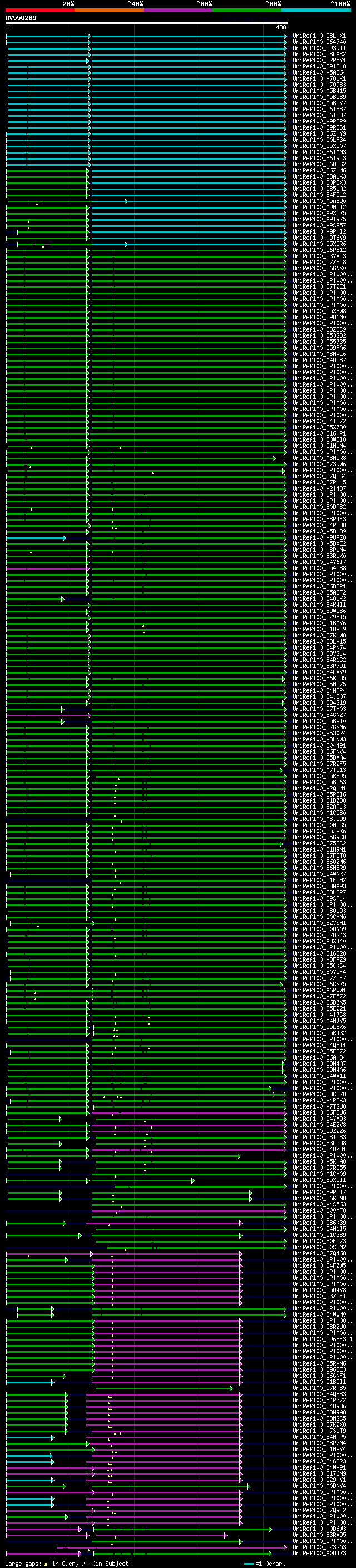Select UniRef100_B6UBG2
356x1568 pixels.
319,164
